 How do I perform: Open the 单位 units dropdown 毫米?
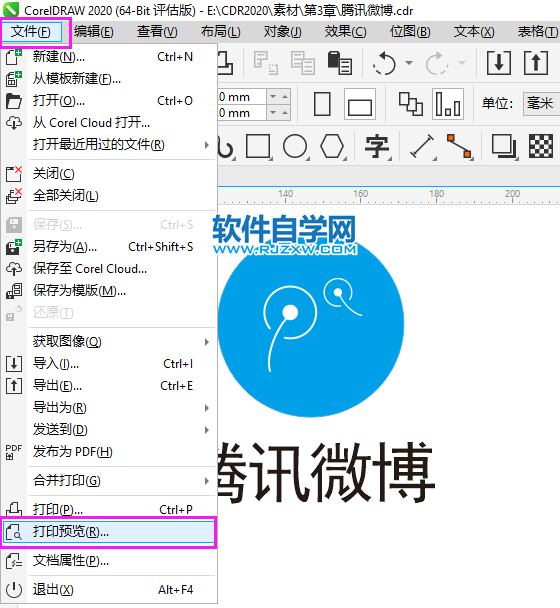coord(541,104)
